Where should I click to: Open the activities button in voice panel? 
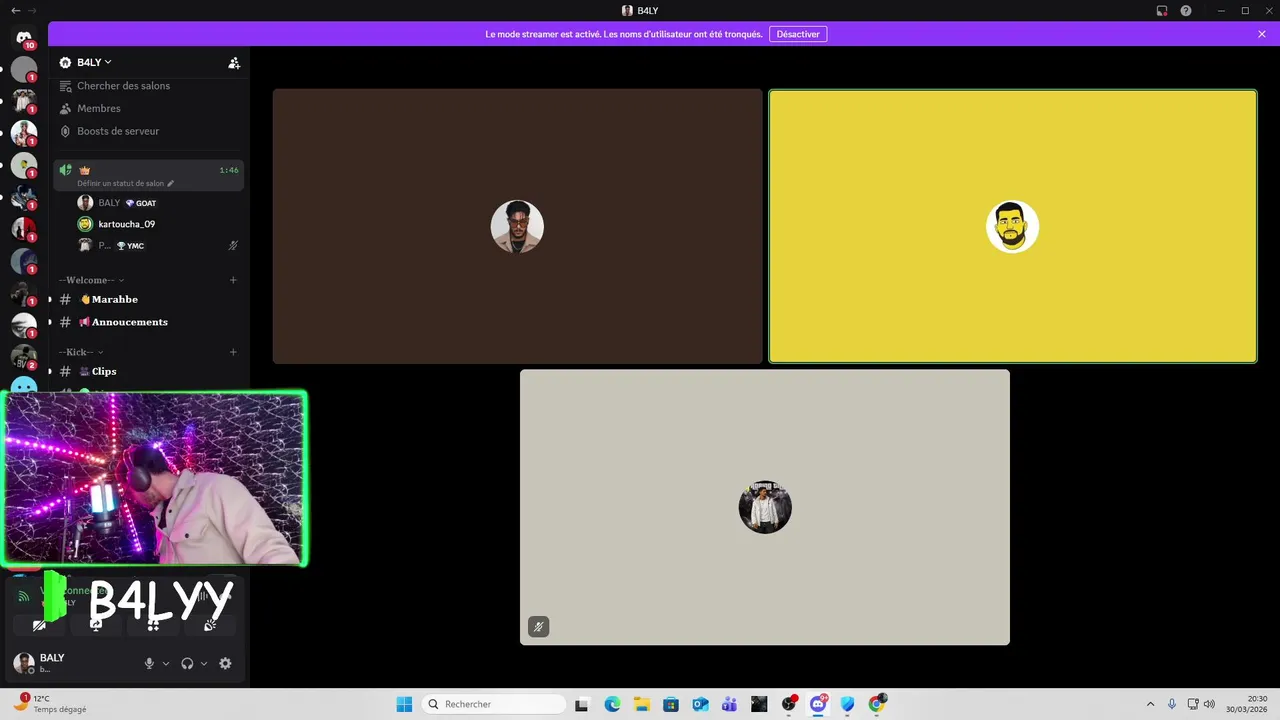(153, 625)
